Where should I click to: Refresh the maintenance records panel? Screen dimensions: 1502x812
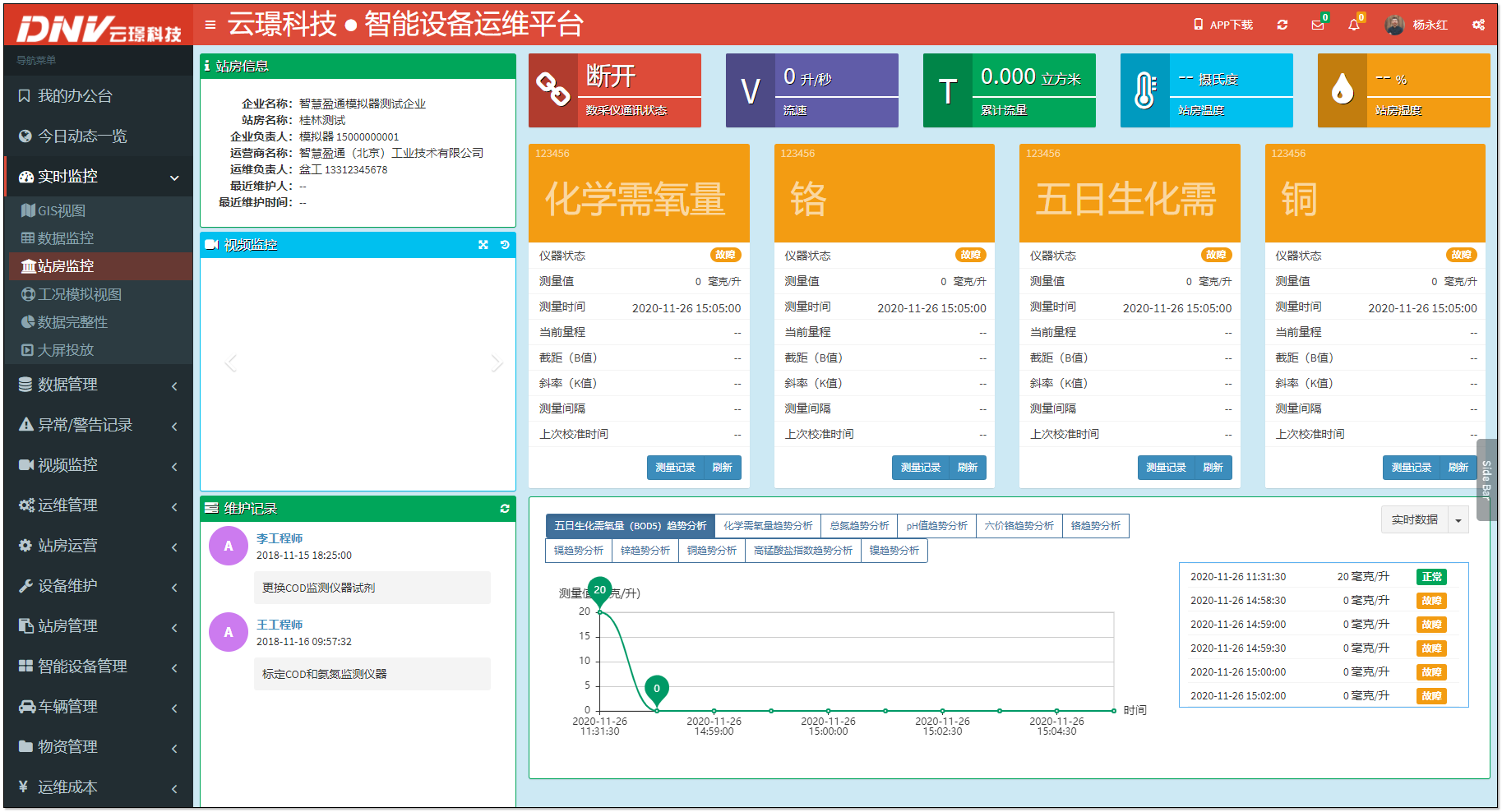click(x=505, y=509)
